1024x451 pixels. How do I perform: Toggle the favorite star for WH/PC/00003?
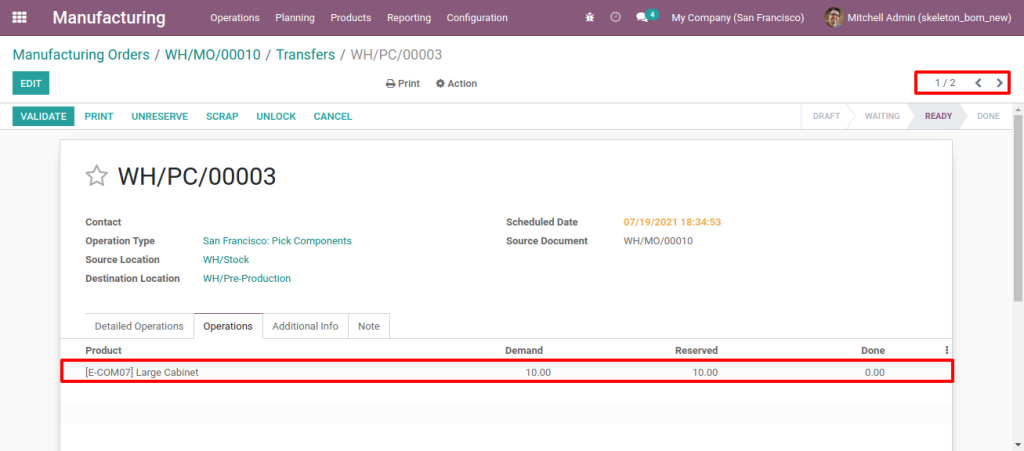click(96, 177)
